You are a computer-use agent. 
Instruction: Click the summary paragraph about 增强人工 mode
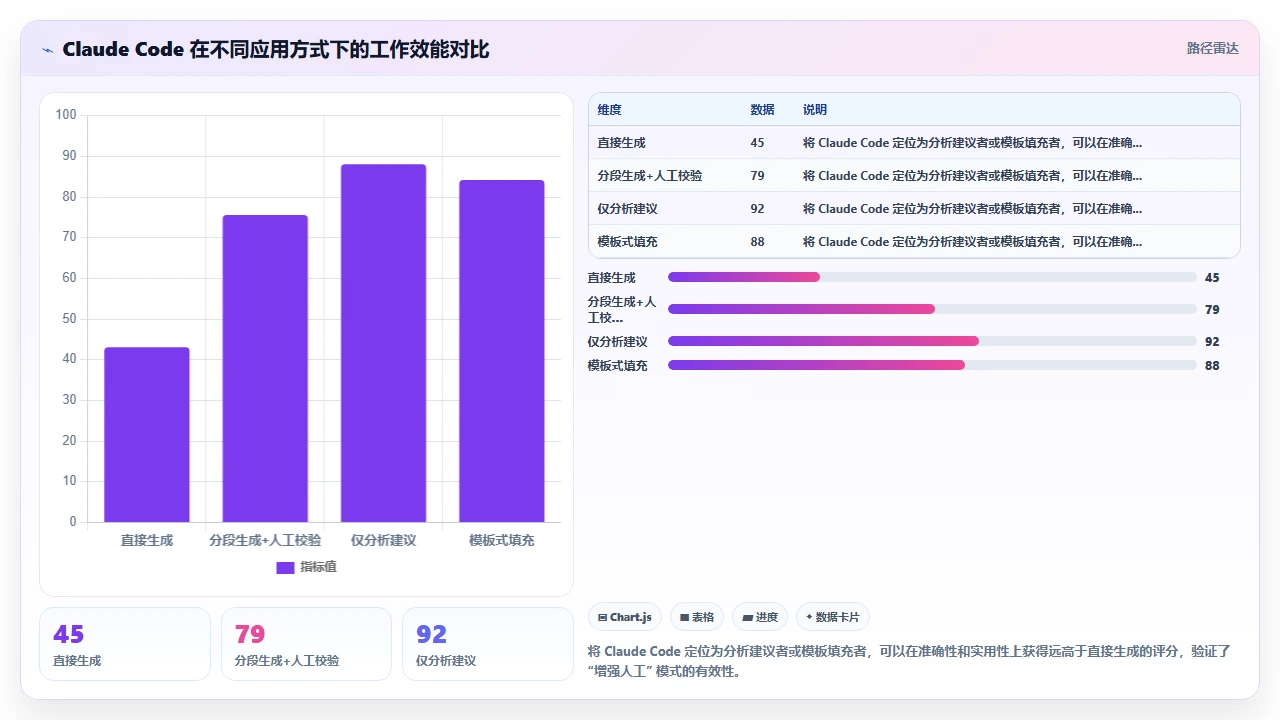click(910, 661)
